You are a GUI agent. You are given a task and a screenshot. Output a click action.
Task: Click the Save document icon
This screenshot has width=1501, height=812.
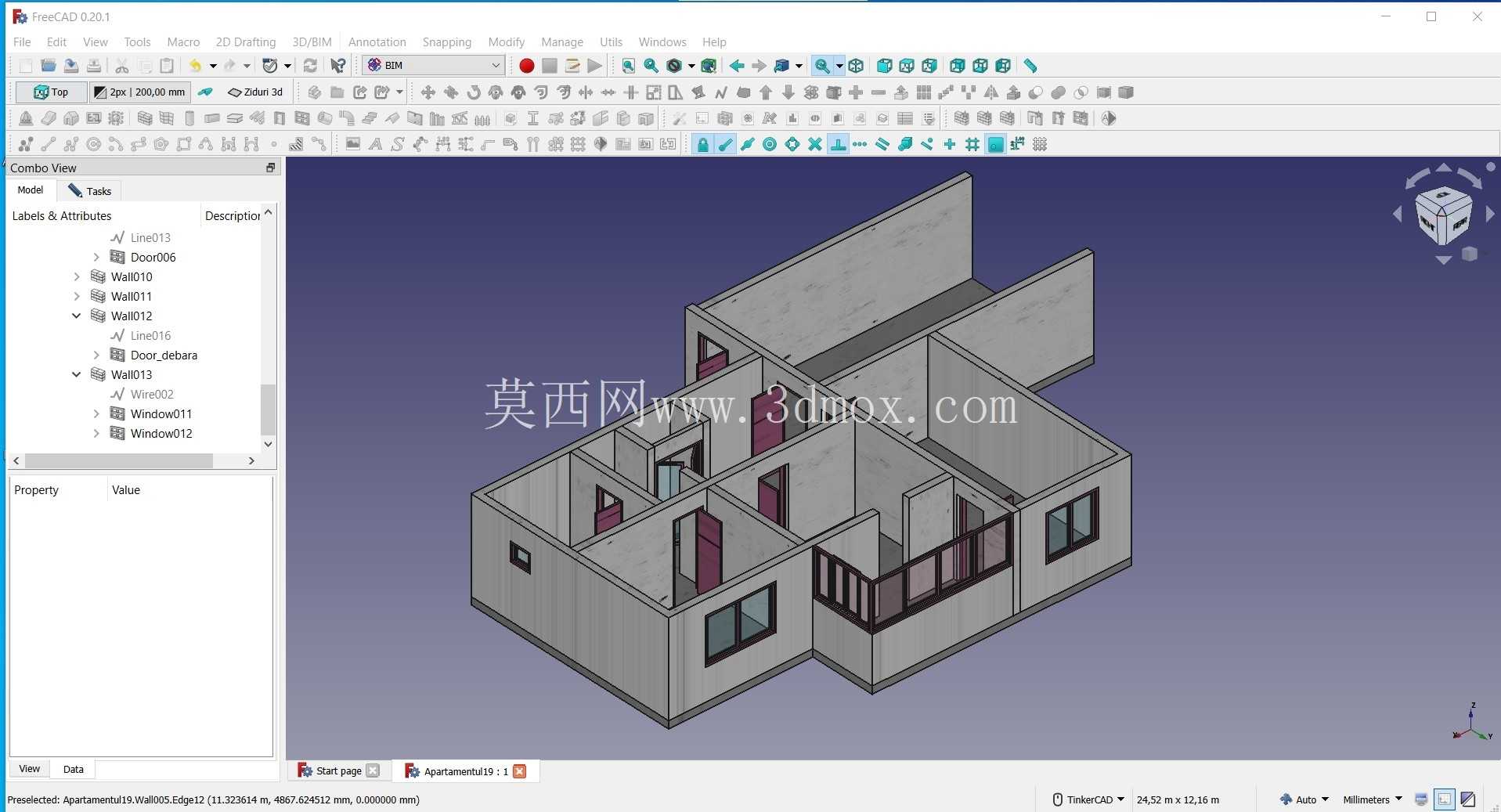(71, 66)
